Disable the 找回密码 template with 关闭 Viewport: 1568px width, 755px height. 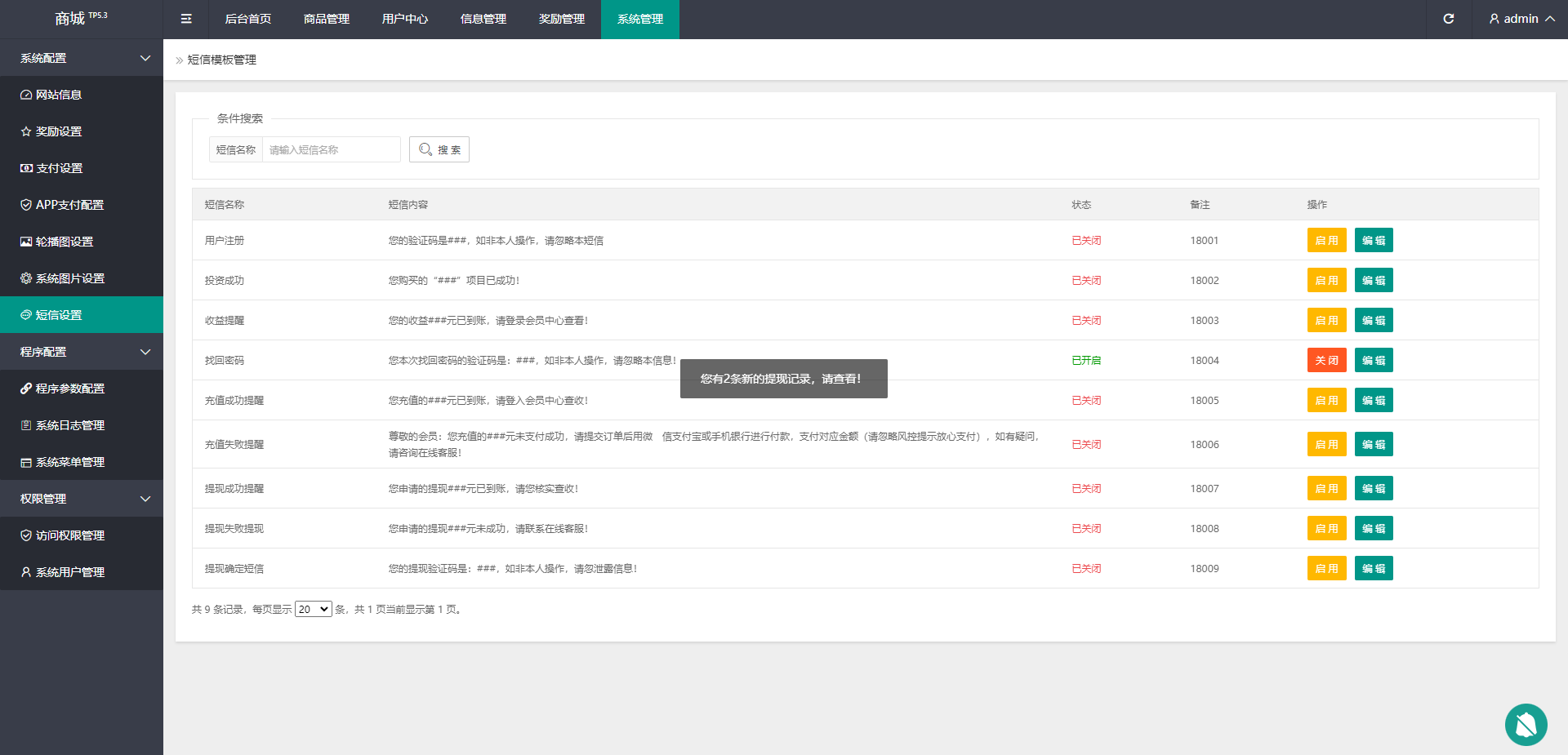pyautogui.click(x=1326, y=360)
